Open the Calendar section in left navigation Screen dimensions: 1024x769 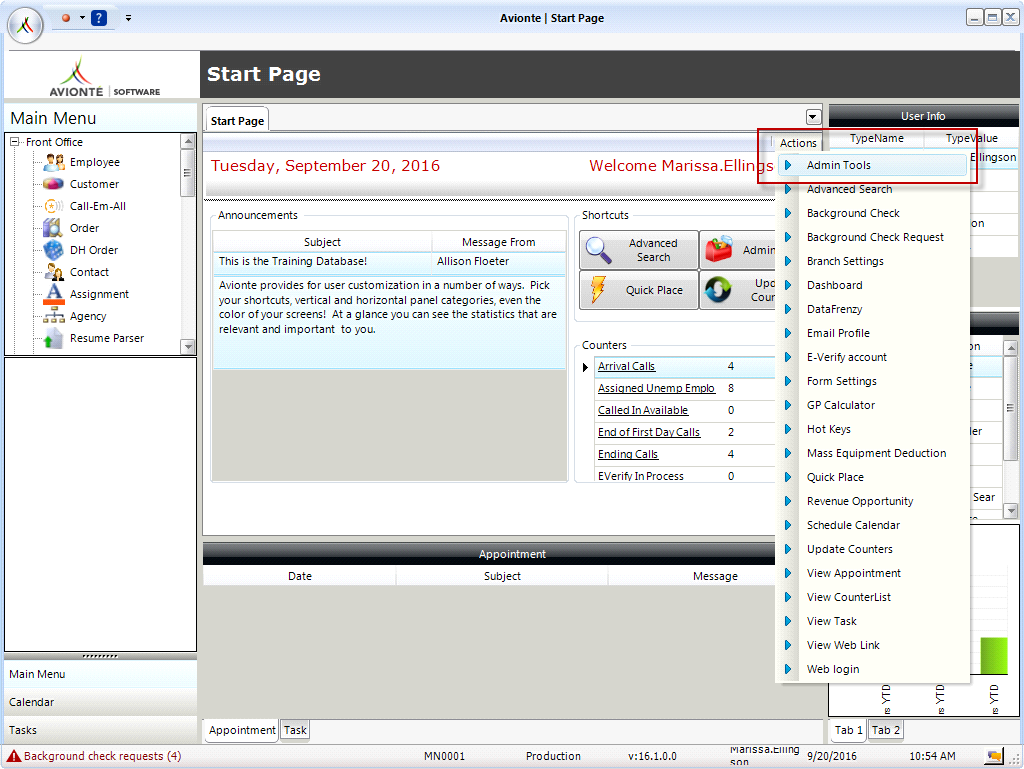coord(100,702)
